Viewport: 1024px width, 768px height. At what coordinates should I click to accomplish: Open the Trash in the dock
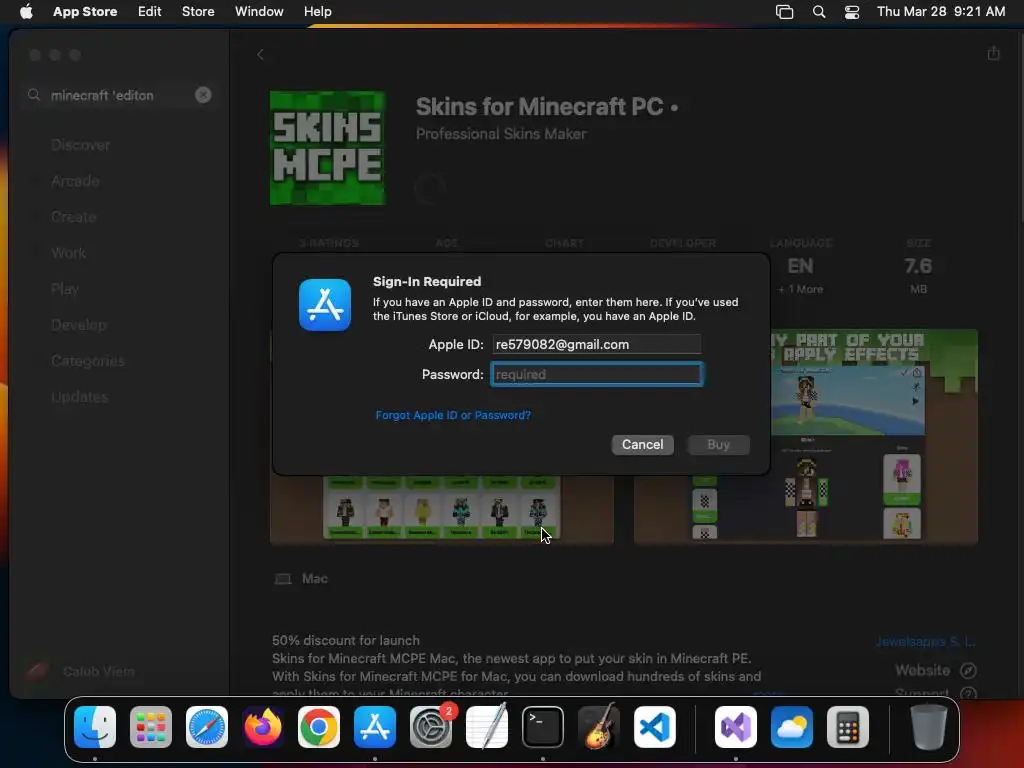(x=929, y=727)
